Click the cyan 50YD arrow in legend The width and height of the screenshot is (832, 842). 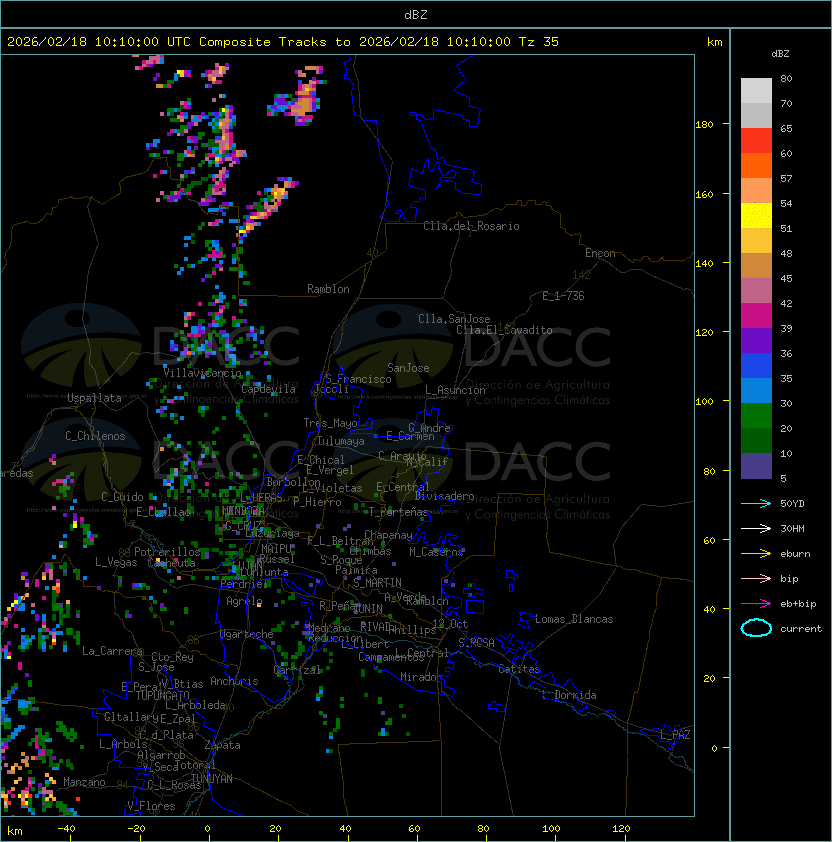756,504
